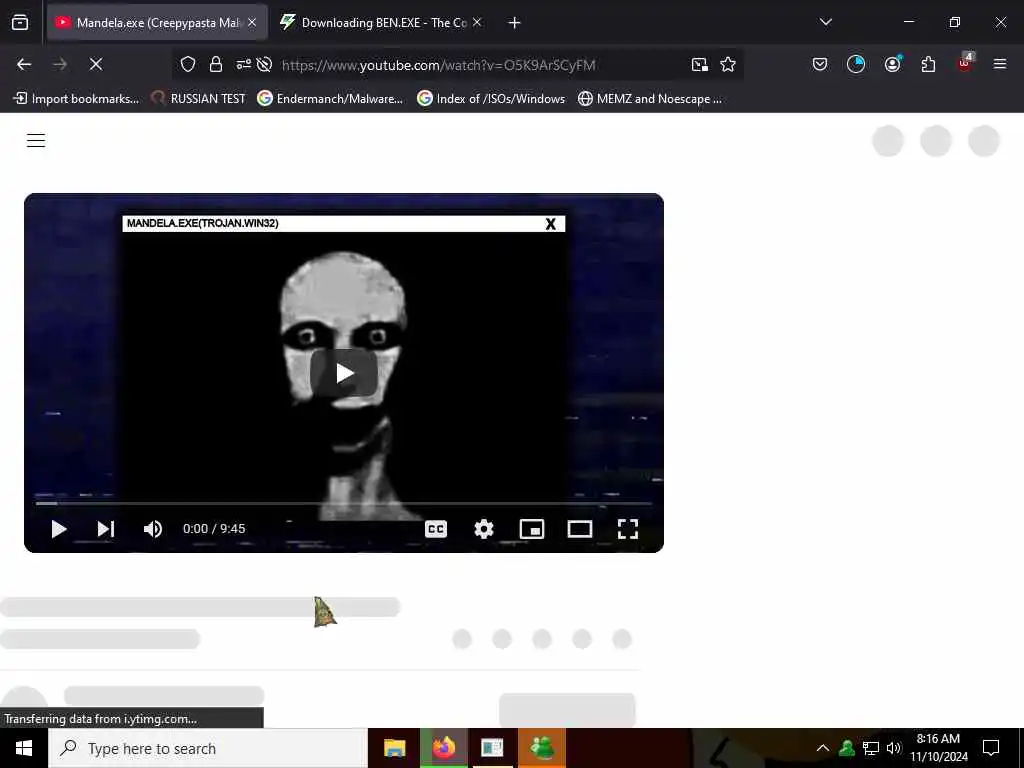Click the video progress bar

pos(344,504)
